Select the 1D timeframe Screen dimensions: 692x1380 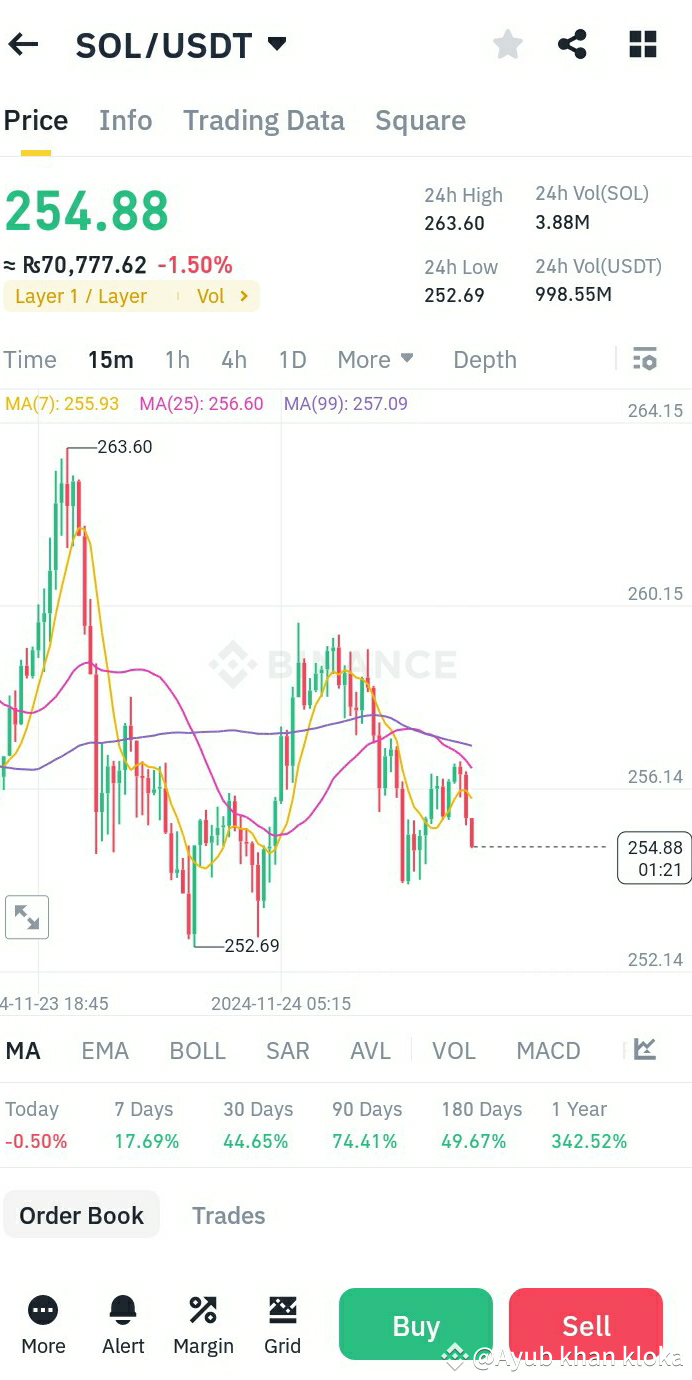[292, 358]
